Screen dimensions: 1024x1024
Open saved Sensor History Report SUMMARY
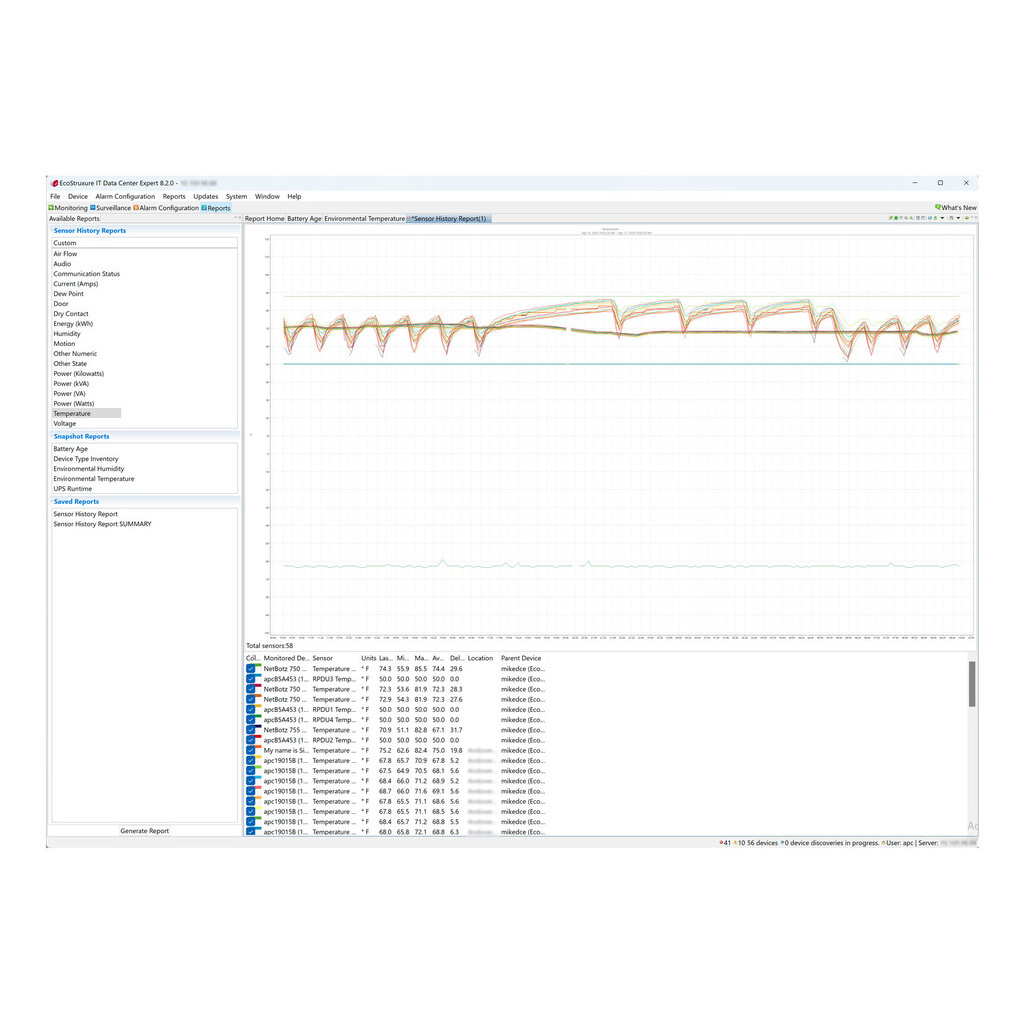tap(102, 524)
